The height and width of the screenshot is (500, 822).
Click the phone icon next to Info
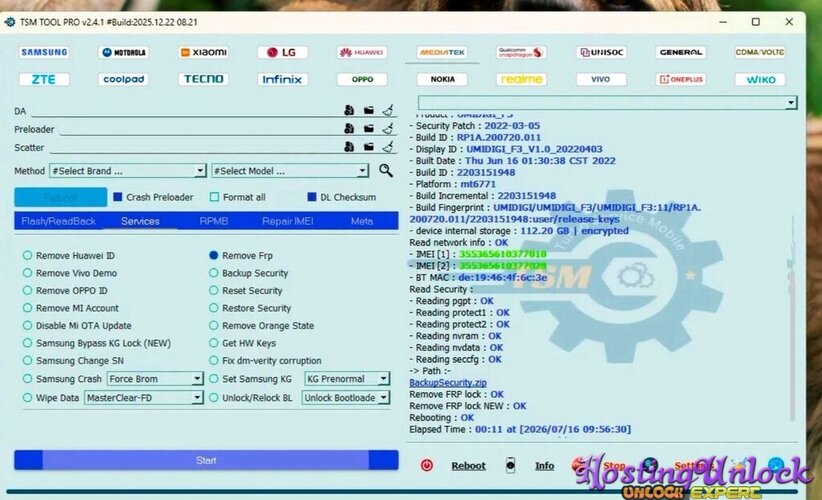tap(511, 465)
